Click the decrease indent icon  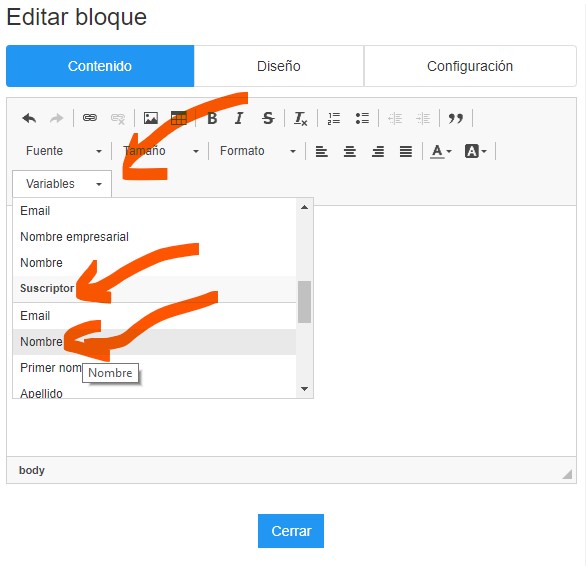pos(395,119)
